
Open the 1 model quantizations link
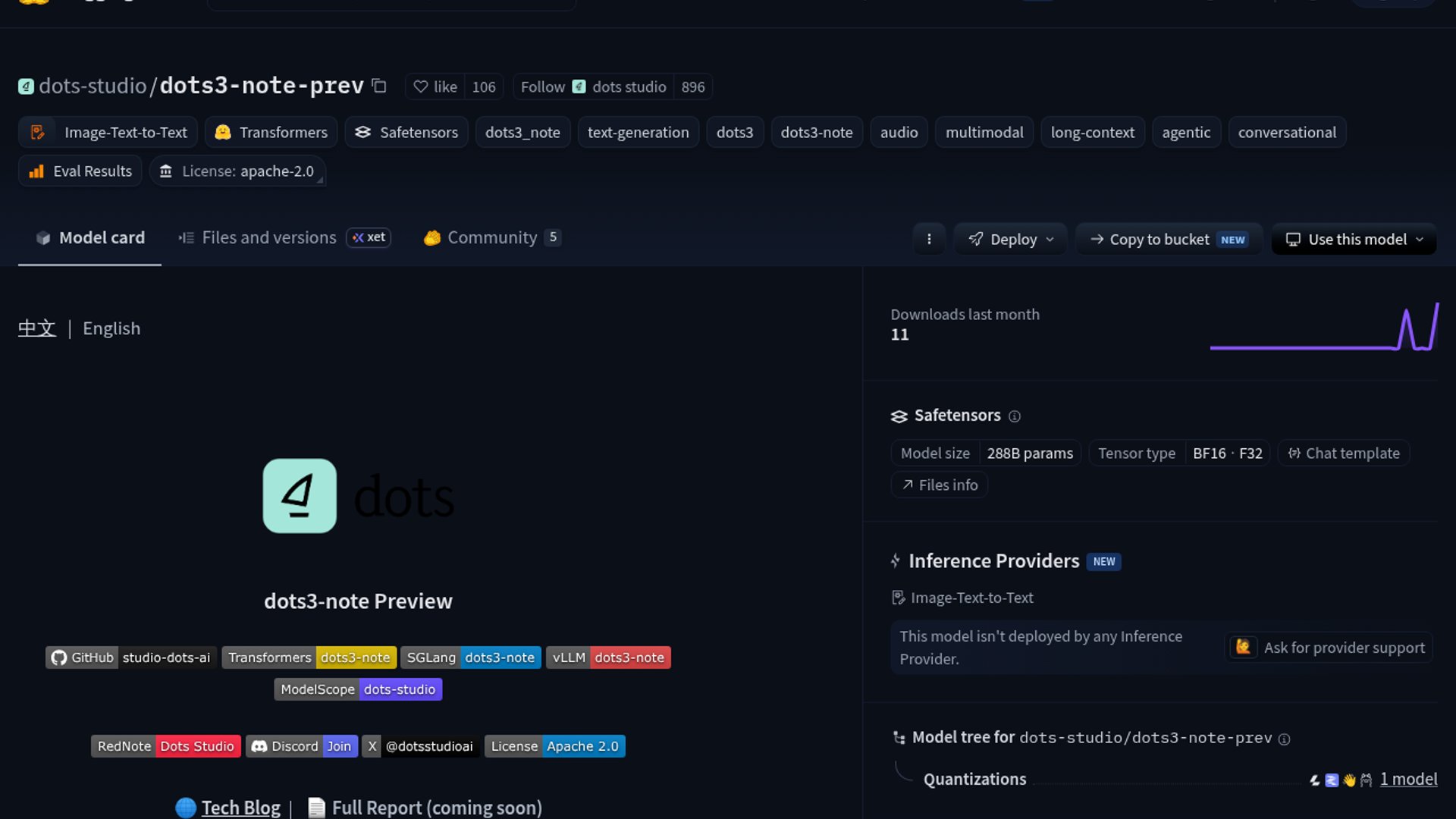tap(1408, 780)
